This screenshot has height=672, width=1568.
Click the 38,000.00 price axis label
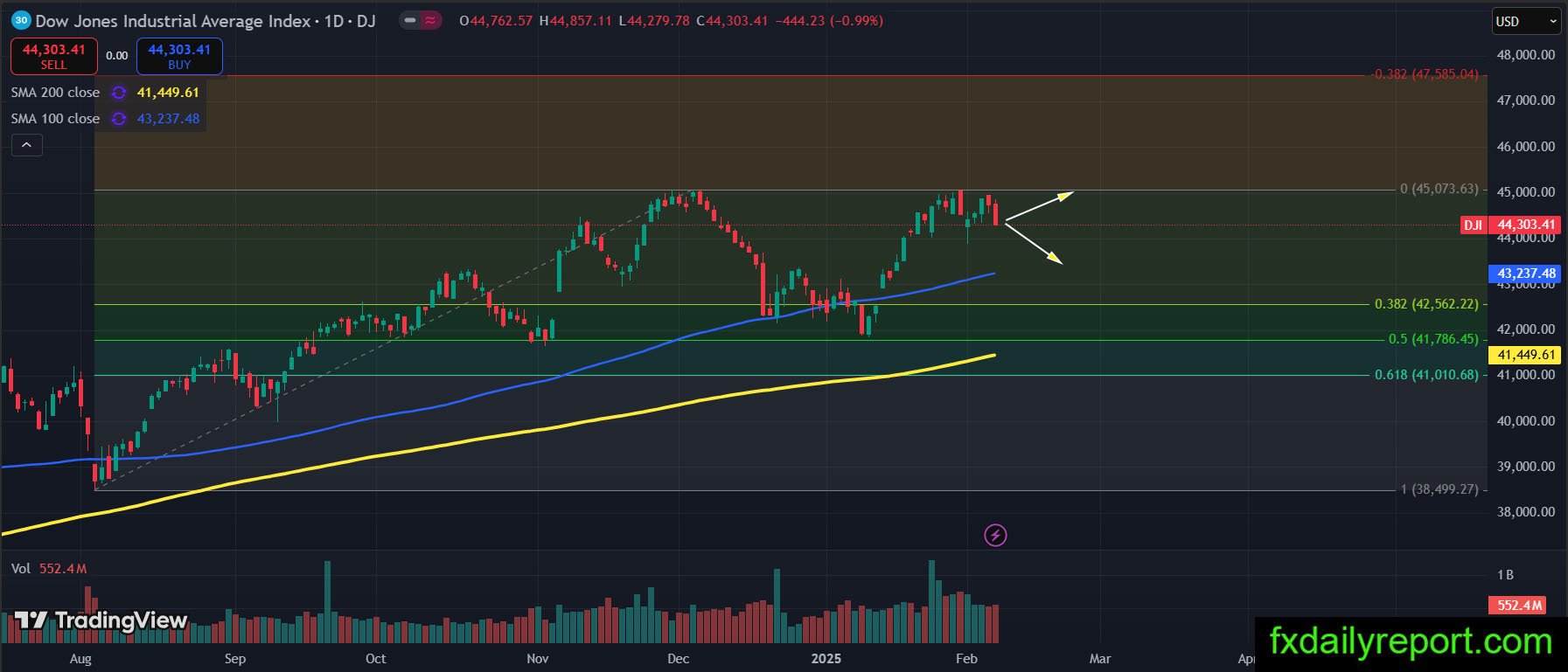(1526, 512)
